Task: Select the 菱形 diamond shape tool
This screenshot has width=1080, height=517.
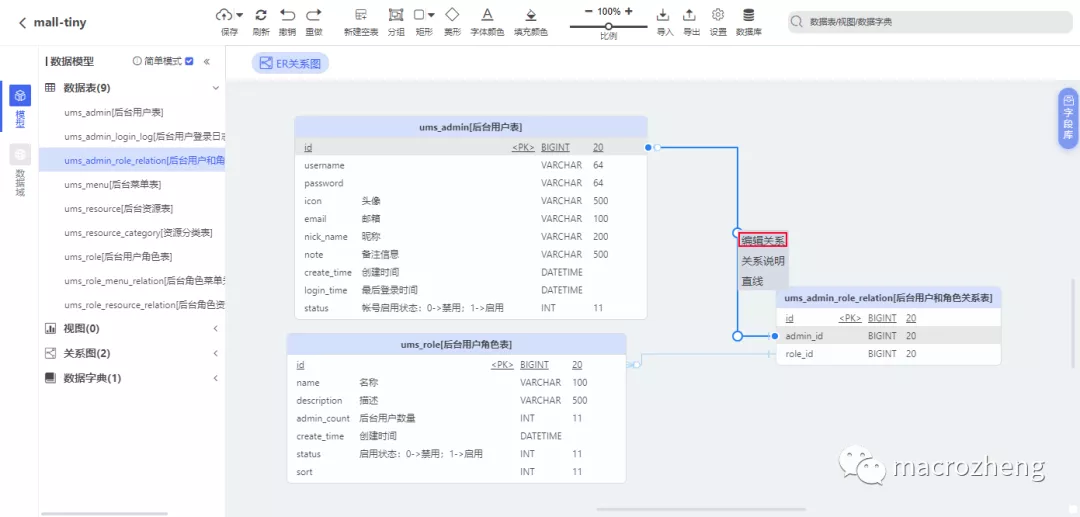Action: tap(452, 16)
